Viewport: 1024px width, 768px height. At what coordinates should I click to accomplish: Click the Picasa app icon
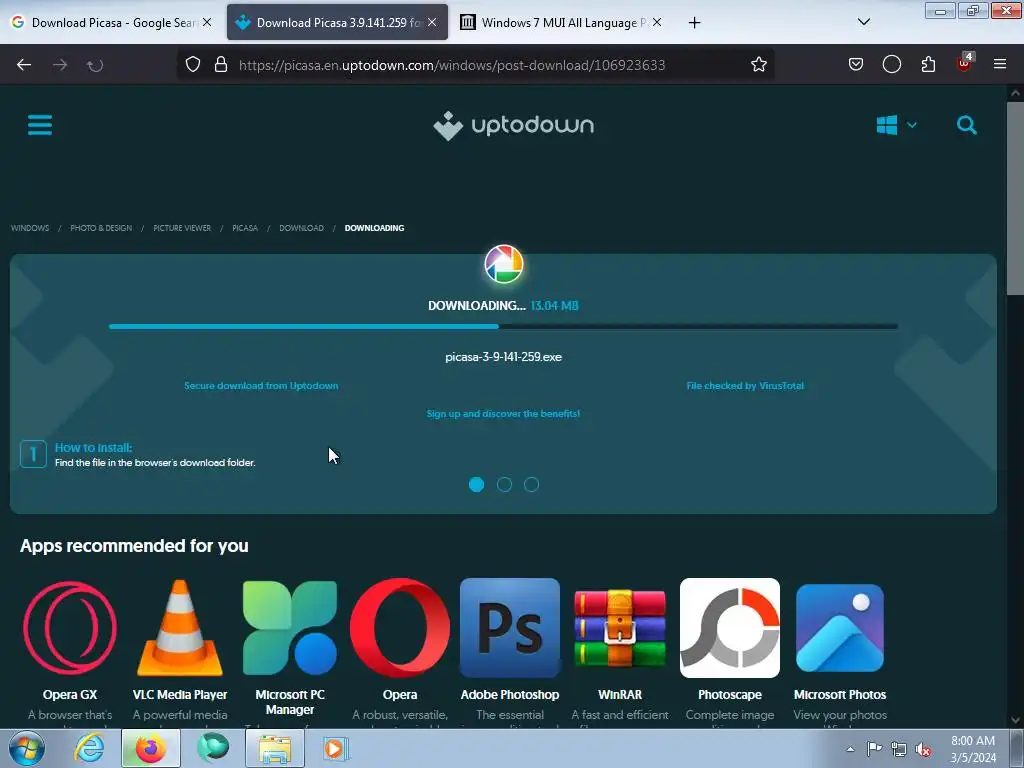click(504, 264)
